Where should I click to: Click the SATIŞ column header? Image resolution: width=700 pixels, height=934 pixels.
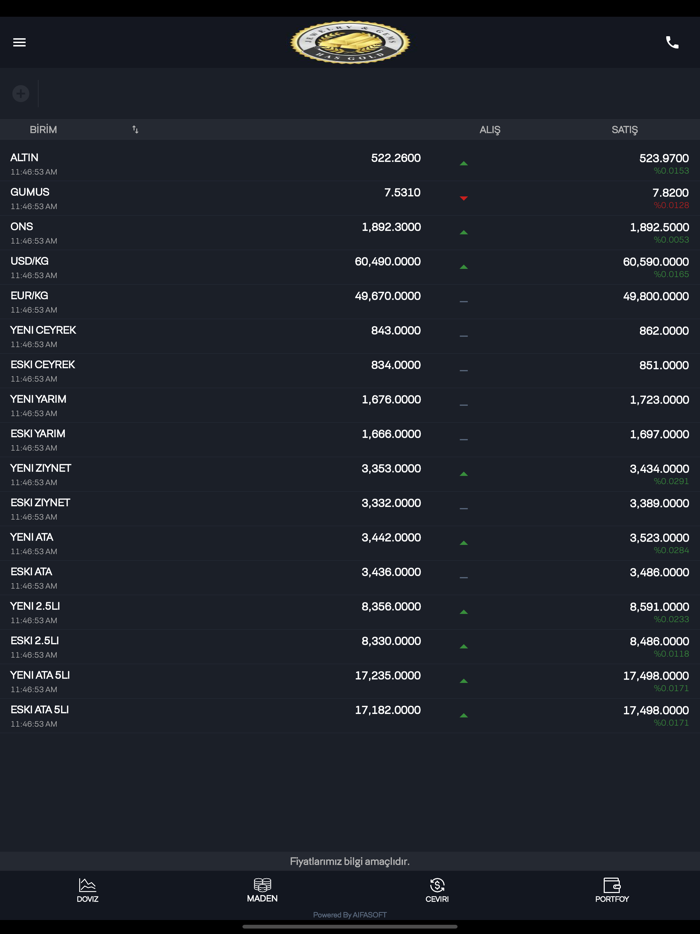(624, 129)
